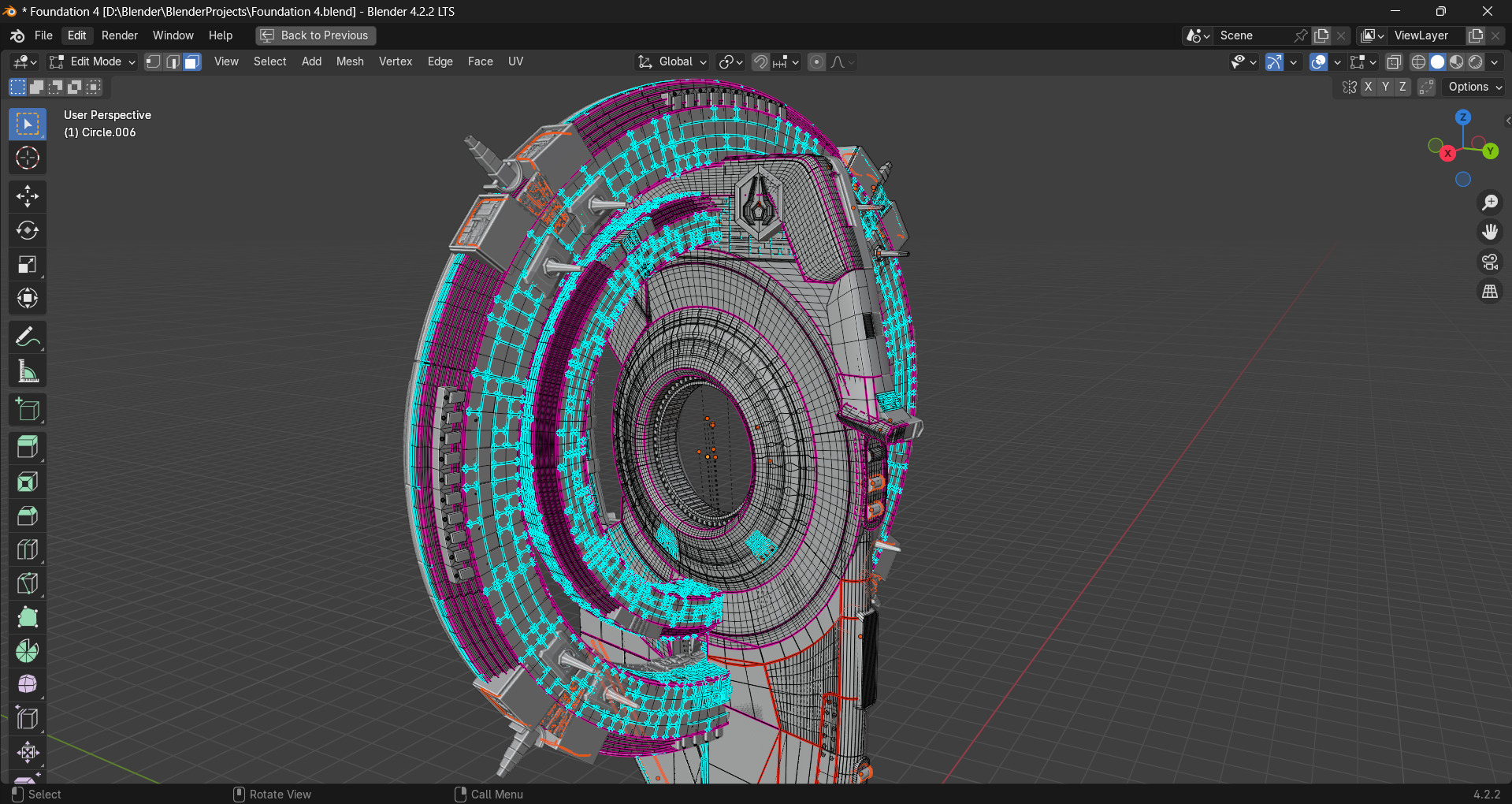
Task: Activate the 3D Cursor tool
Action: click(28, 158)
